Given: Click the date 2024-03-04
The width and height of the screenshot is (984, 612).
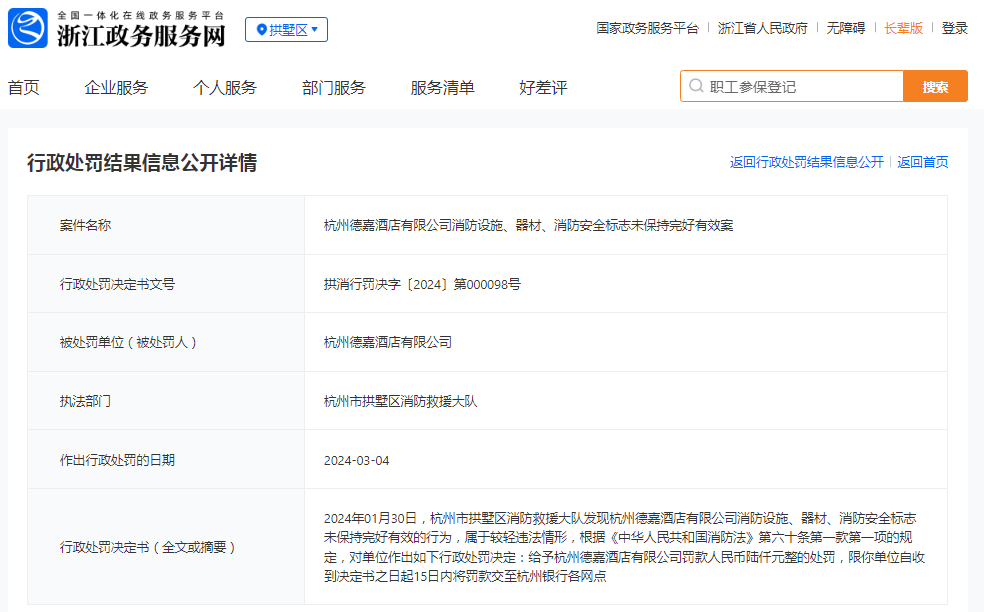Looking at the screenshot, I should [356, 461].
